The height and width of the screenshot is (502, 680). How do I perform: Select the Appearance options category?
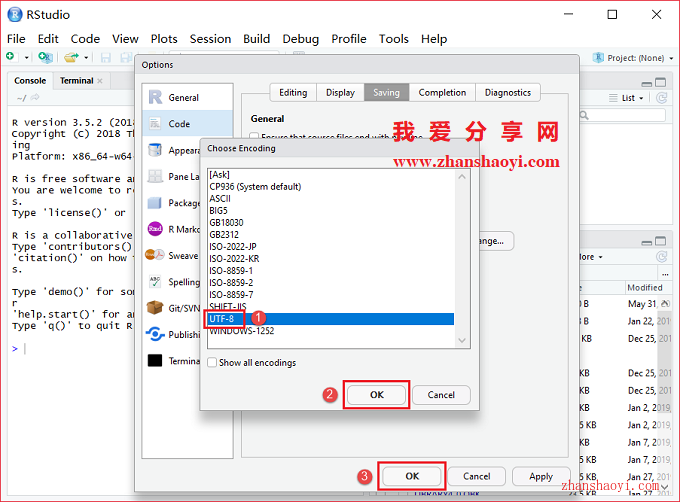[x=173, y=150]
